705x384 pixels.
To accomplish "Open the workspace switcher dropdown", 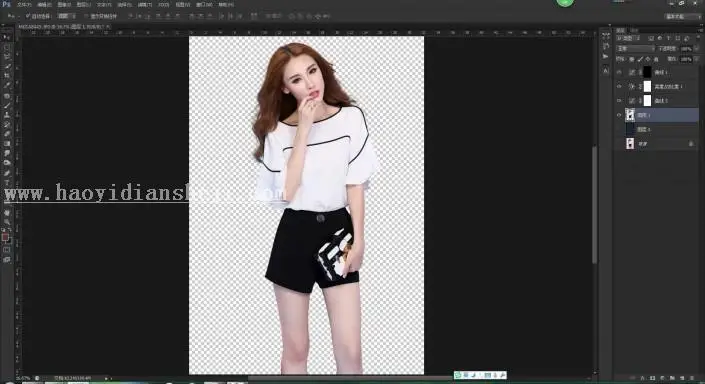I will [683, 16].
